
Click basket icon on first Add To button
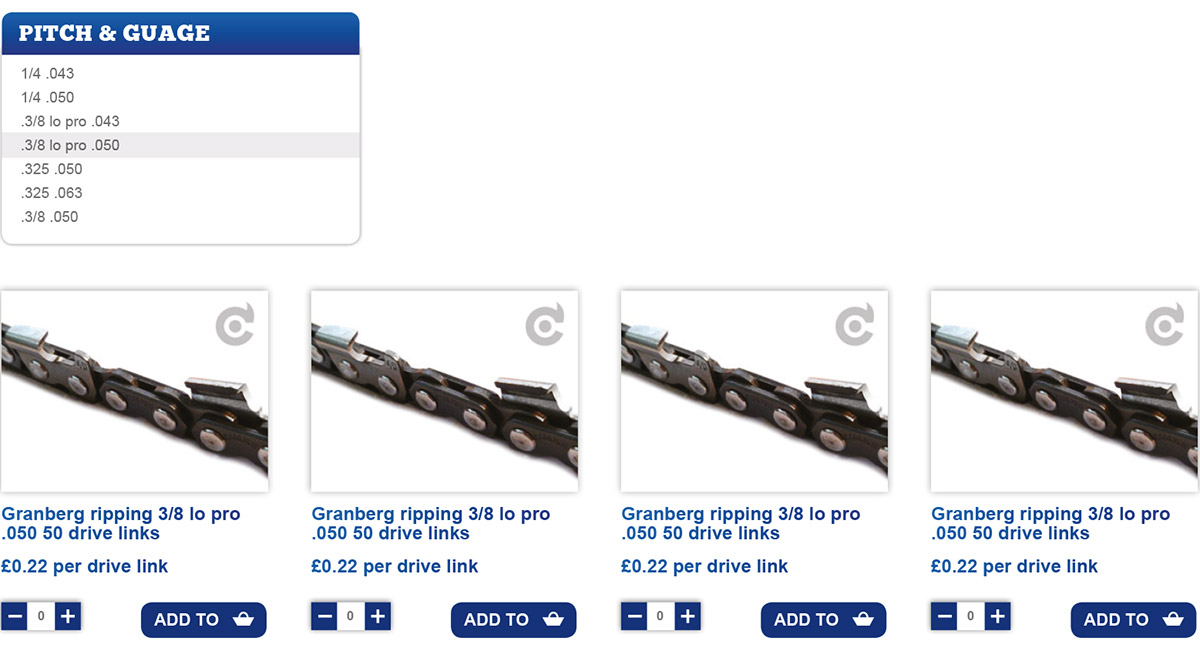coord(243,619)
